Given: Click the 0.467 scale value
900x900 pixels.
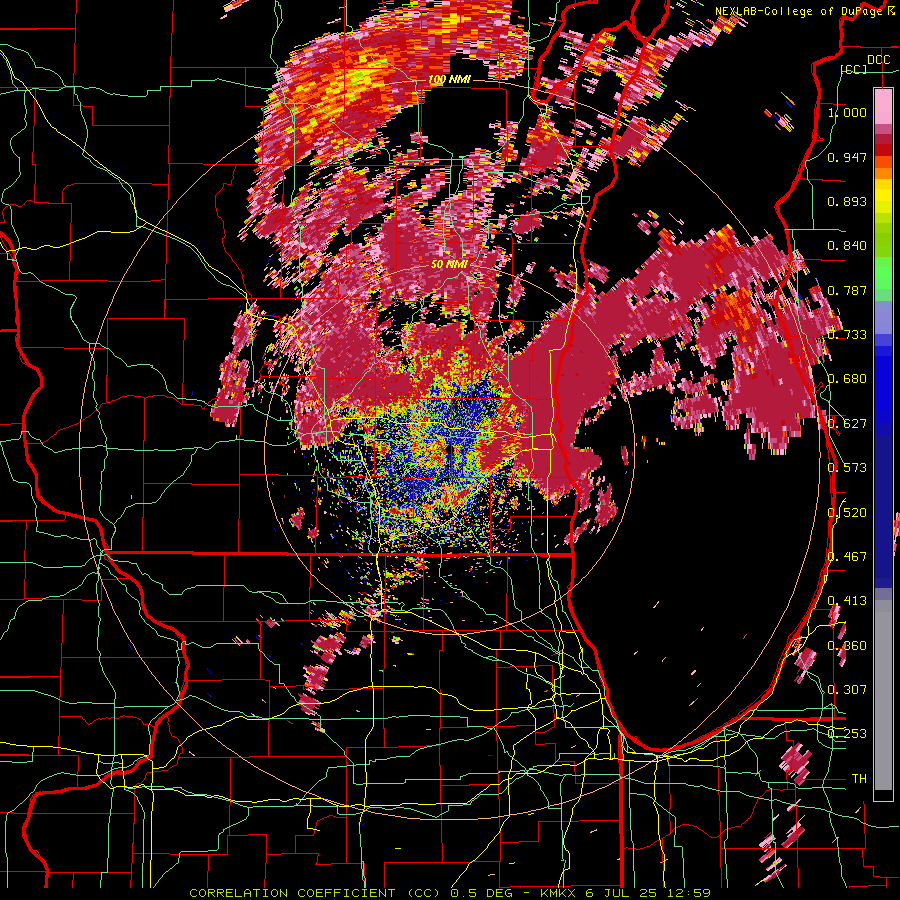Looking at the screenshot, I should click(847, 557).
